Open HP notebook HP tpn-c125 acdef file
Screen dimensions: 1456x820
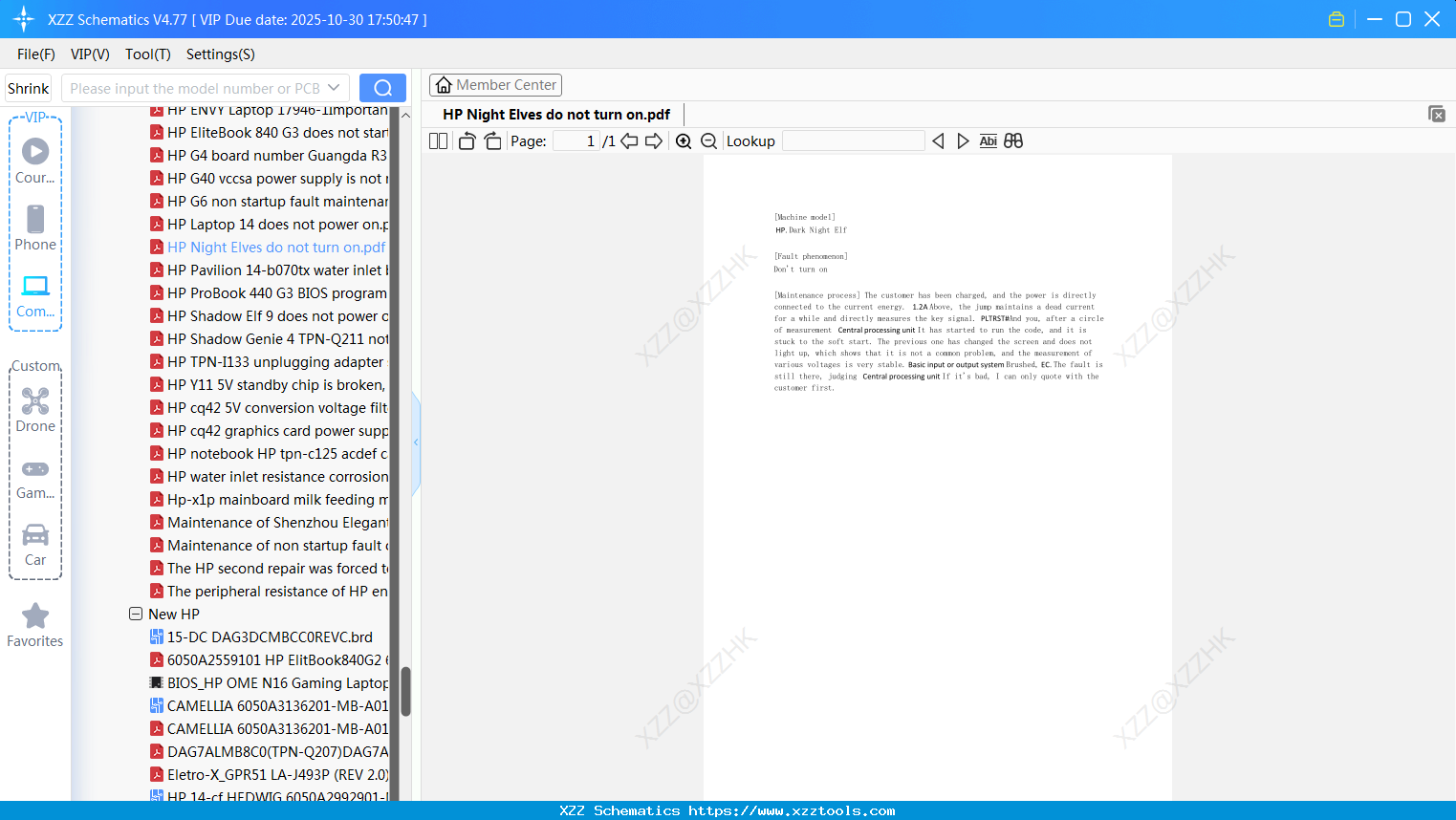coord(270,454)
